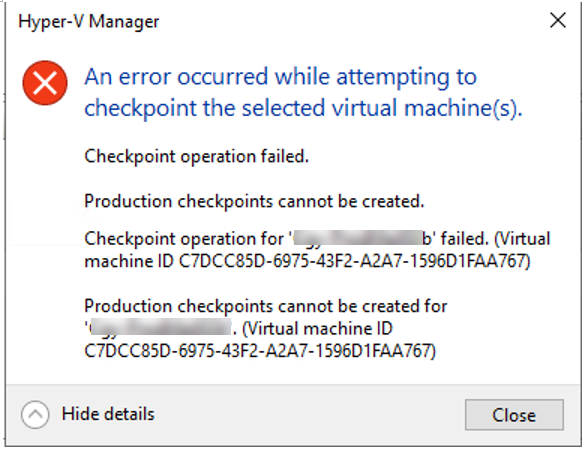
Task: Click the 'Checkpoint operation for' text
Action: click(x=184, y=239)
